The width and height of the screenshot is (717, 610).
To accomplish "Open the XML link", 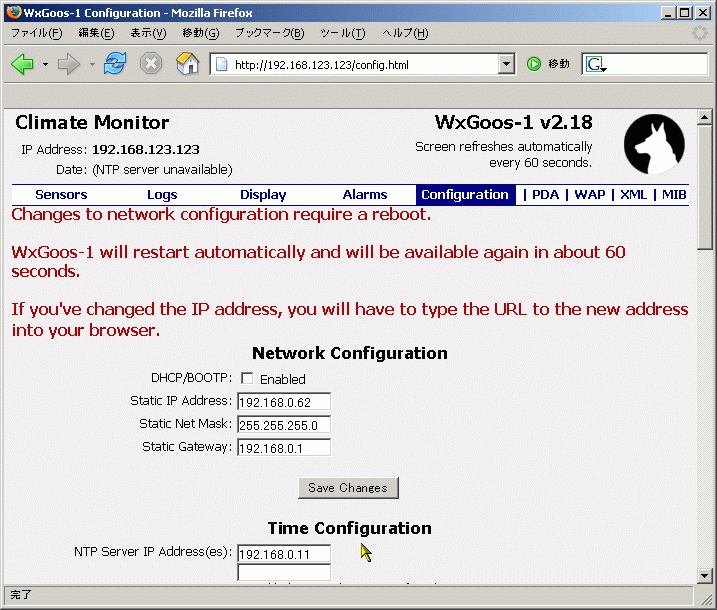I will (x=634, y=195).
